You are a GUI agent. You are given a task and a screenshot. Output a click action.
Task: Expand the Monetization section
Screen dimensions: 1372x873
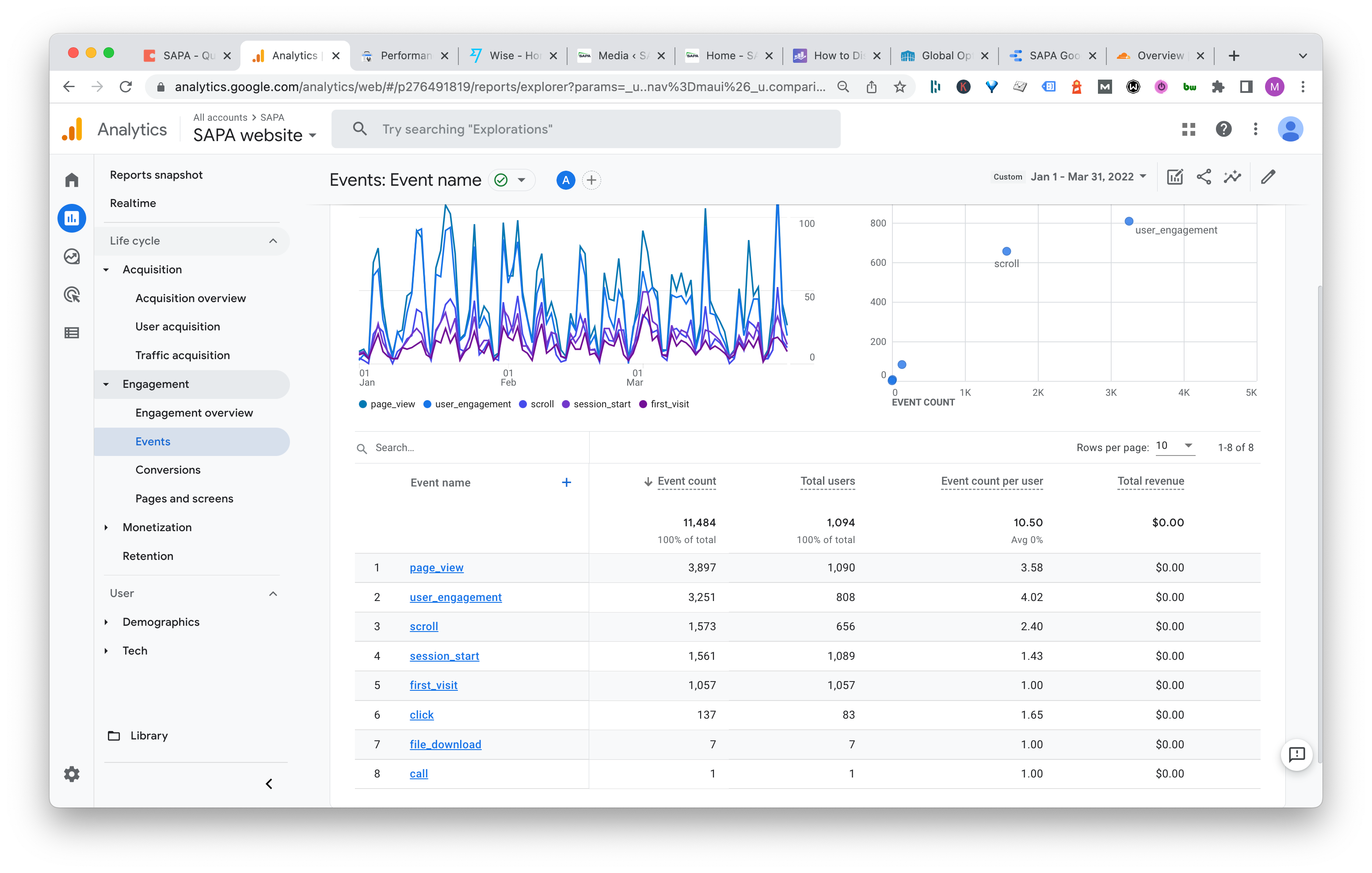click(x=156, y=528)
